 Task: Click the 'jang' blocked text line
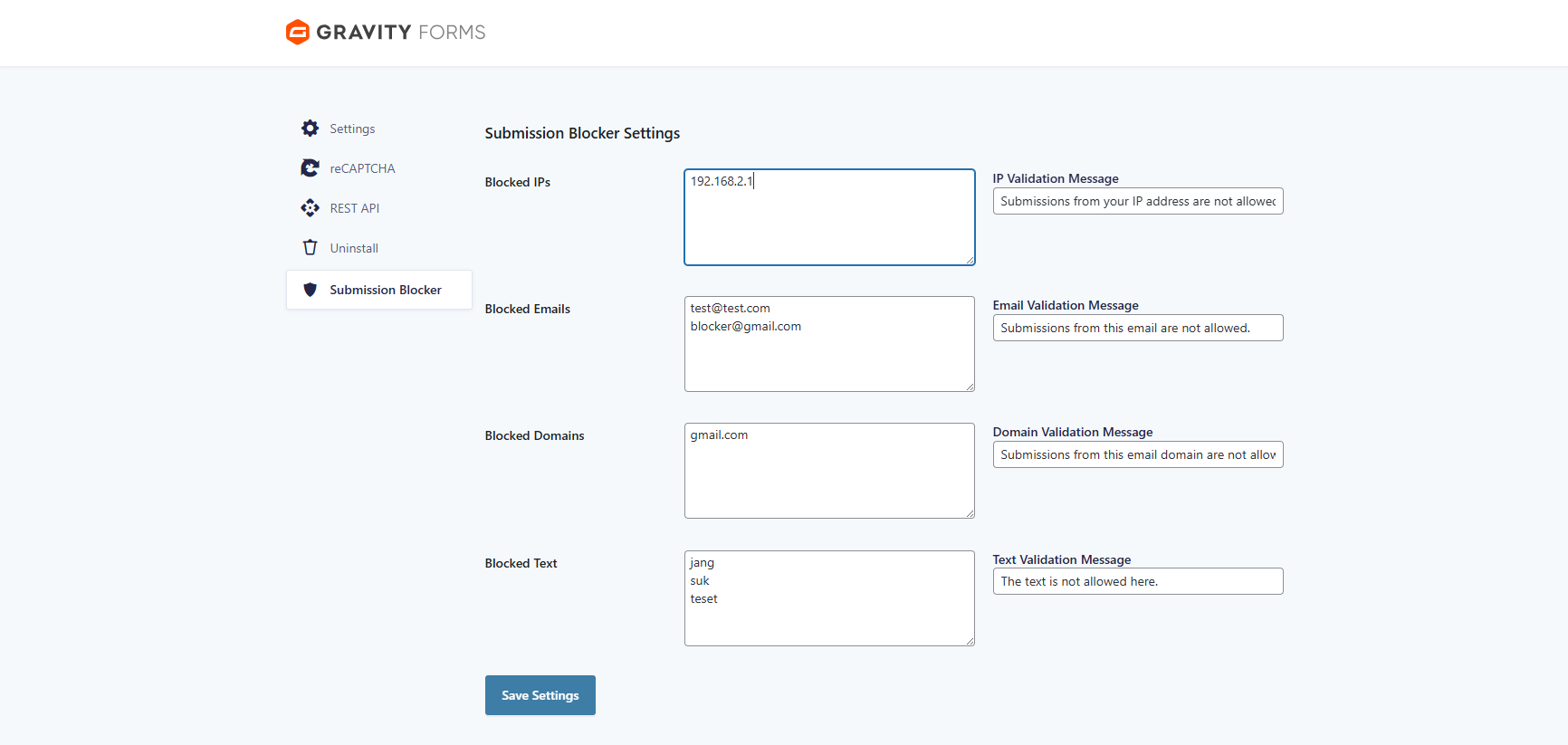702,563
